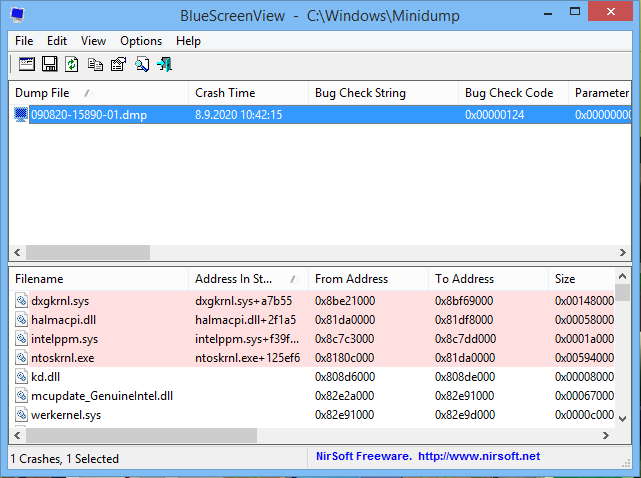Click the Exit door toolbar icon
The width and height of the screenshot is (641, 478).
164,64
